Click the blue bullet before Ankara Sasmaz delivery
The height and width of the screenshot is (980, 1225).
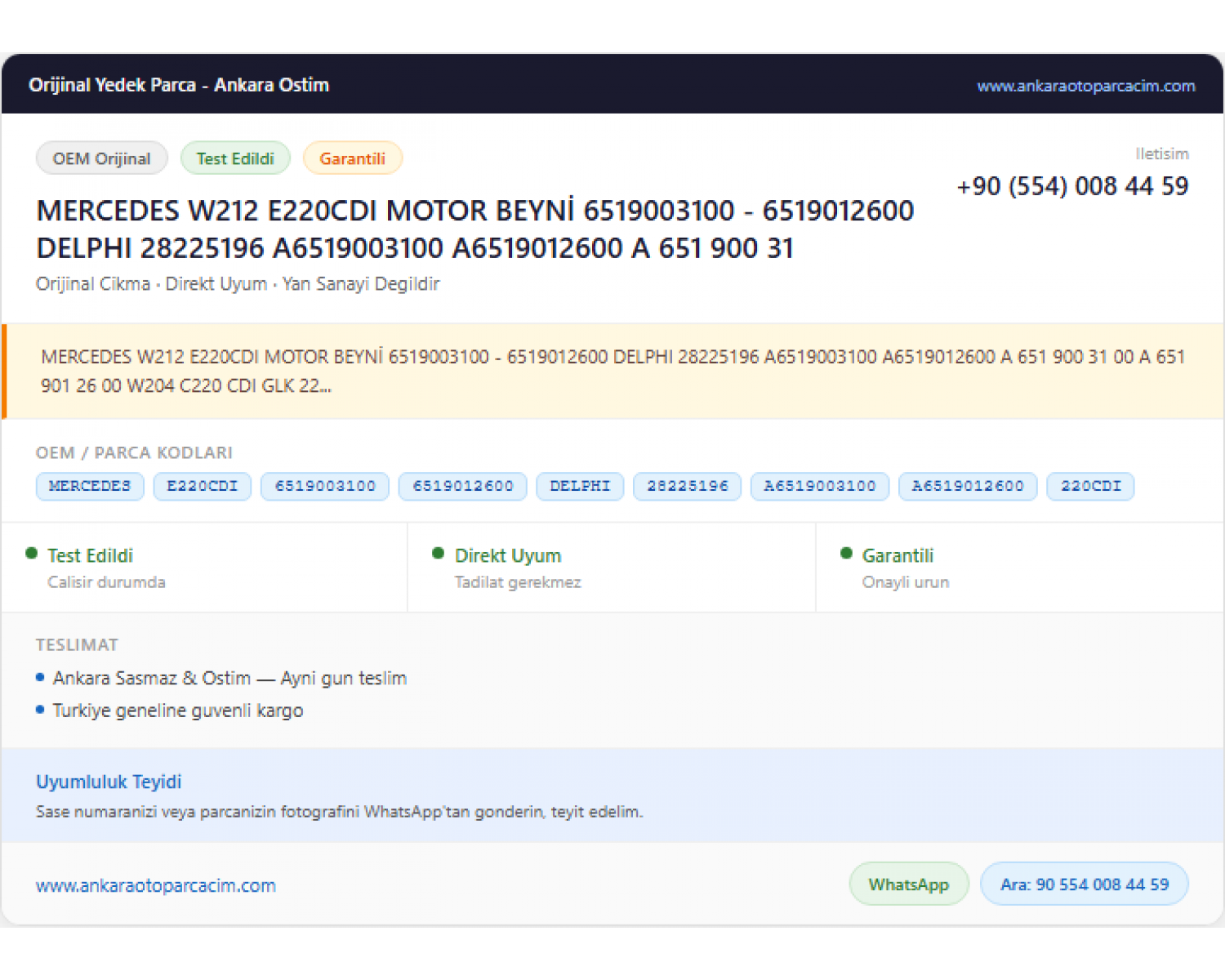click(x=40, y=677)
